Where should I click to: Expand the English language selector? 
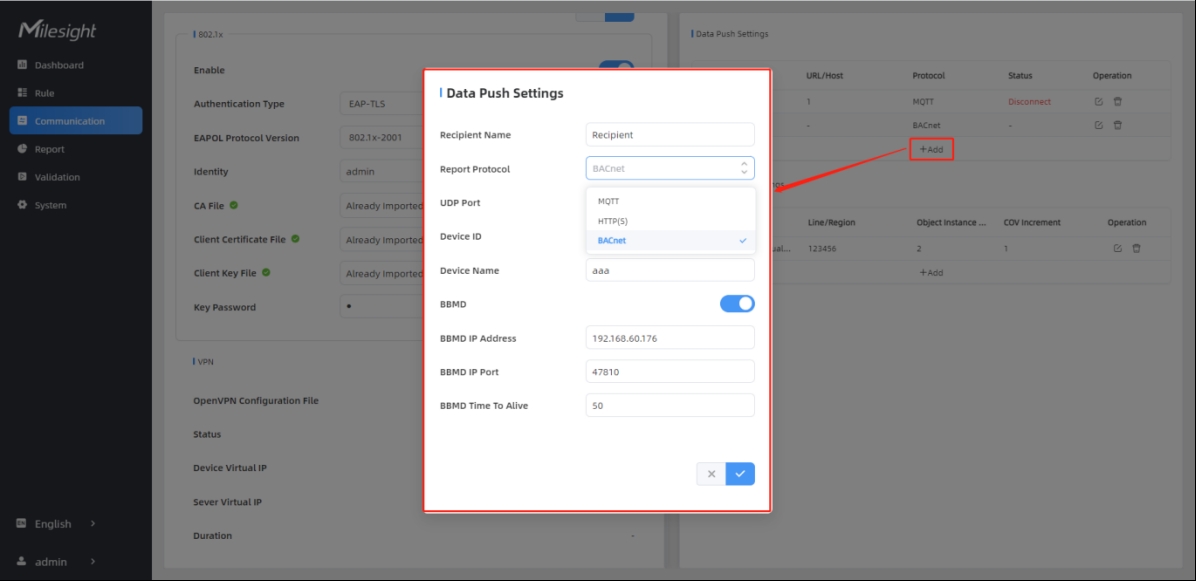(x=57, y=524)
